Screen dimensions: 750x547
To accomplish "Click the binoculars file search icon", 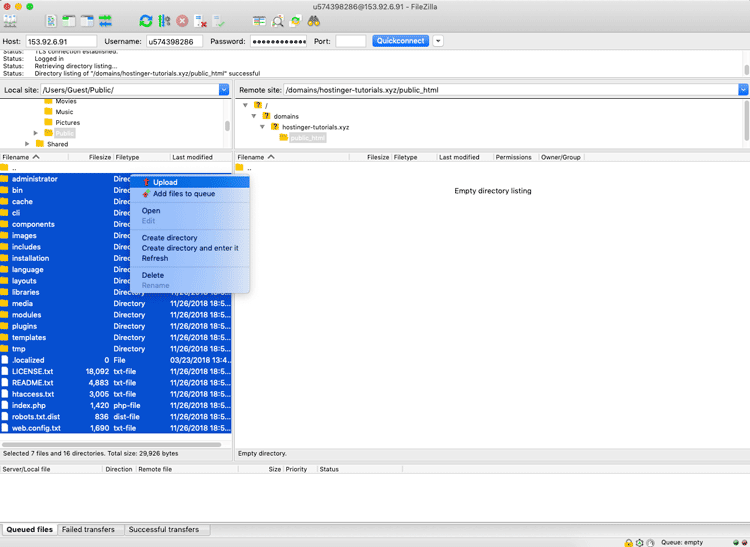I will click(314, 20).
